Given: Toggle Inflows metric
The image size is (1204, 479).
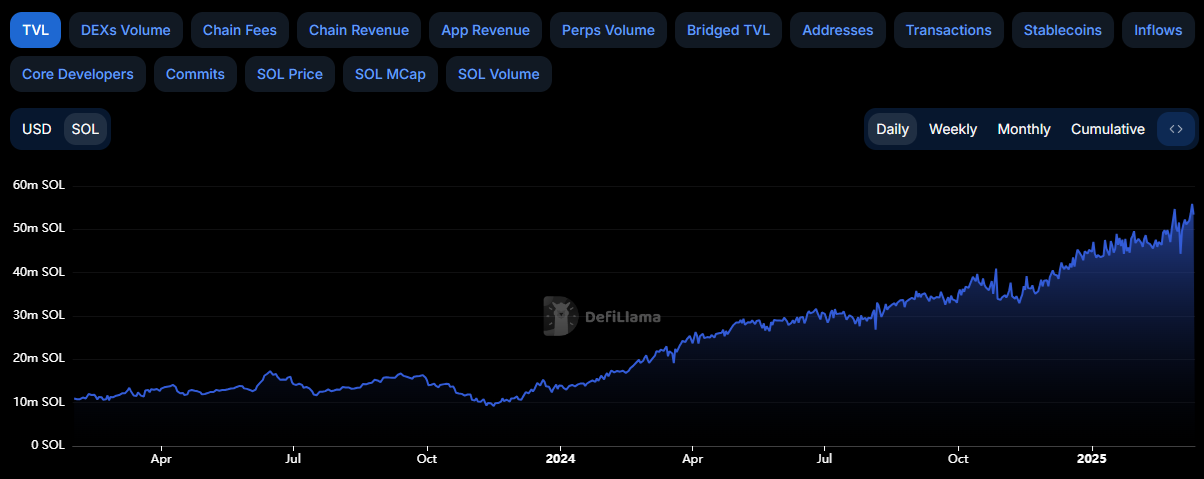Looking at the screenshot, I should coord(1157,30).
